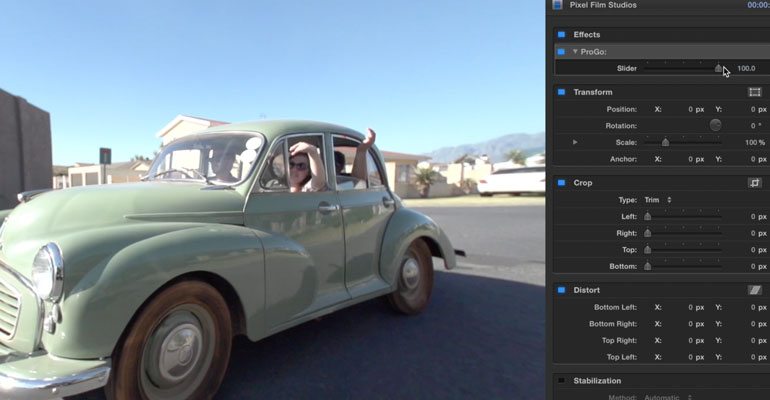Screen dimensions: 770x400
Task: Toggle the Effects section checkbox
Action: [x=561, y=35]
